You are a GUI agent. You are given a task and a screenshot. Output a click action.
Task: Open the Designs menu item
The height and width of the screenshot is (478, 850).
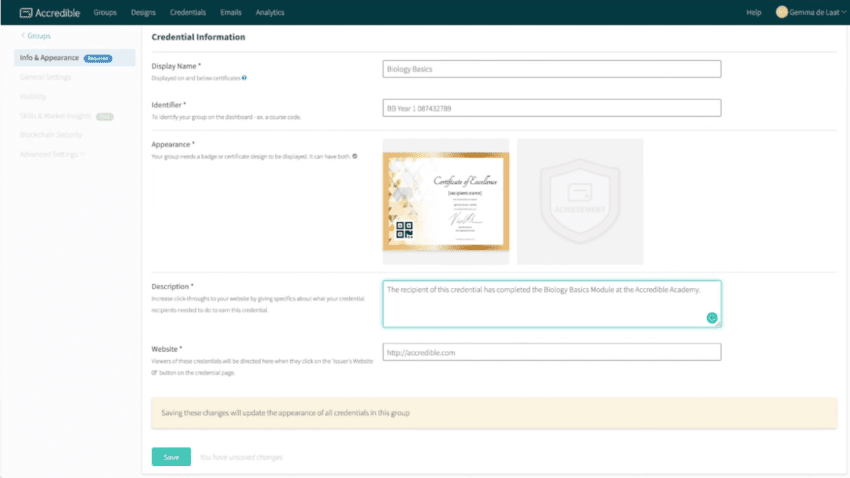click(143, 12)
